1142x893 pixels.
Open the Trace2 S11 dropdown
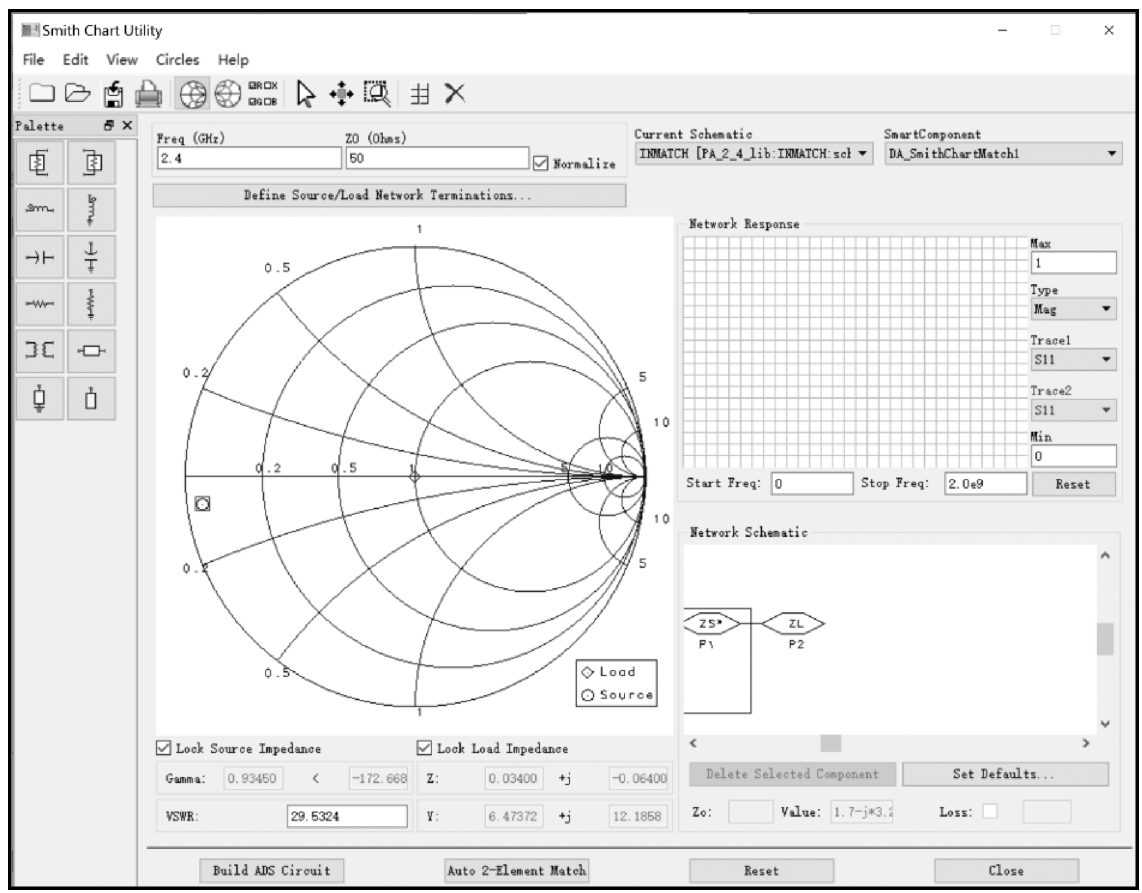point(1073,410)
